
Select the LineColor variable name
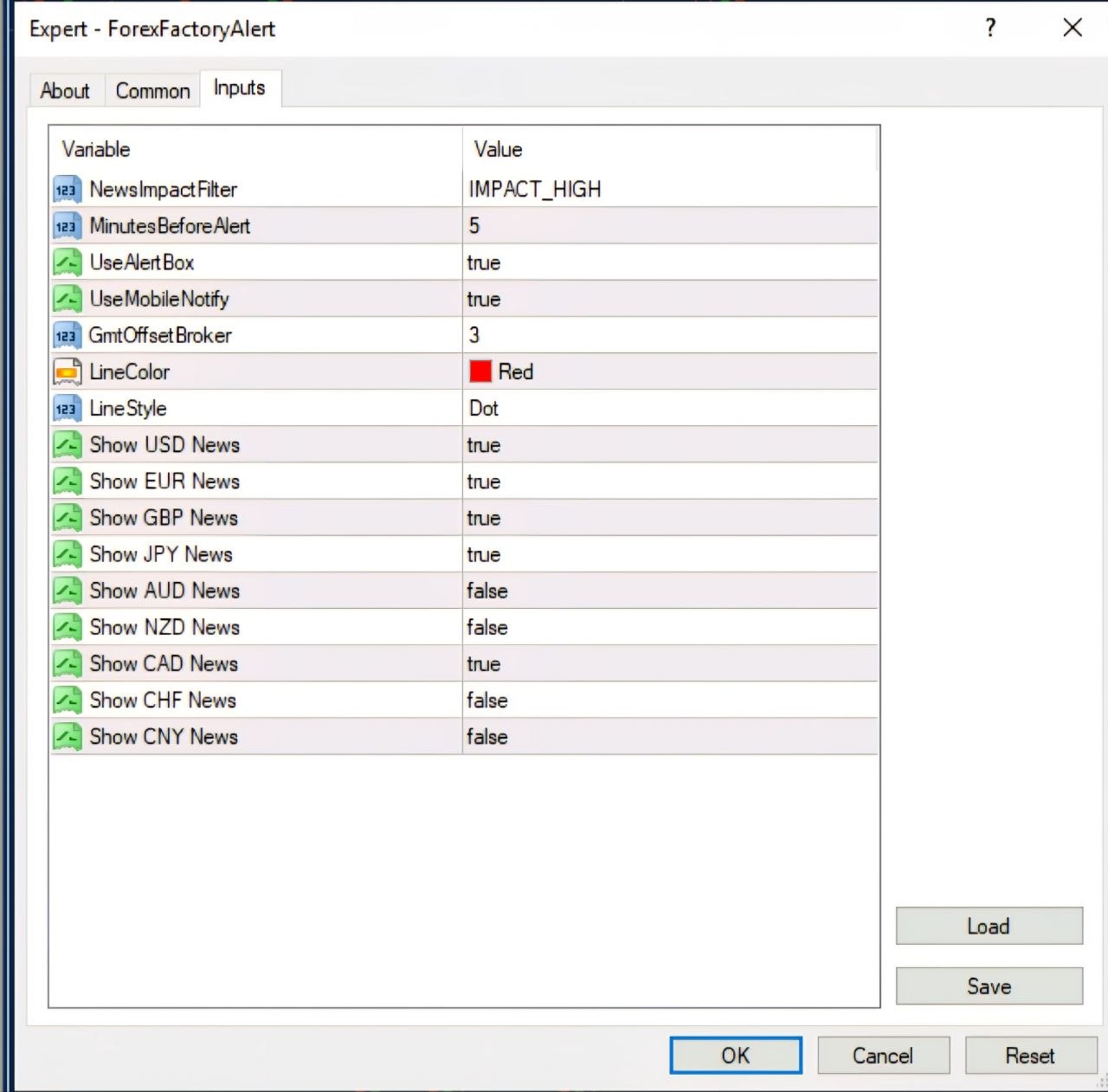[130, 372]
